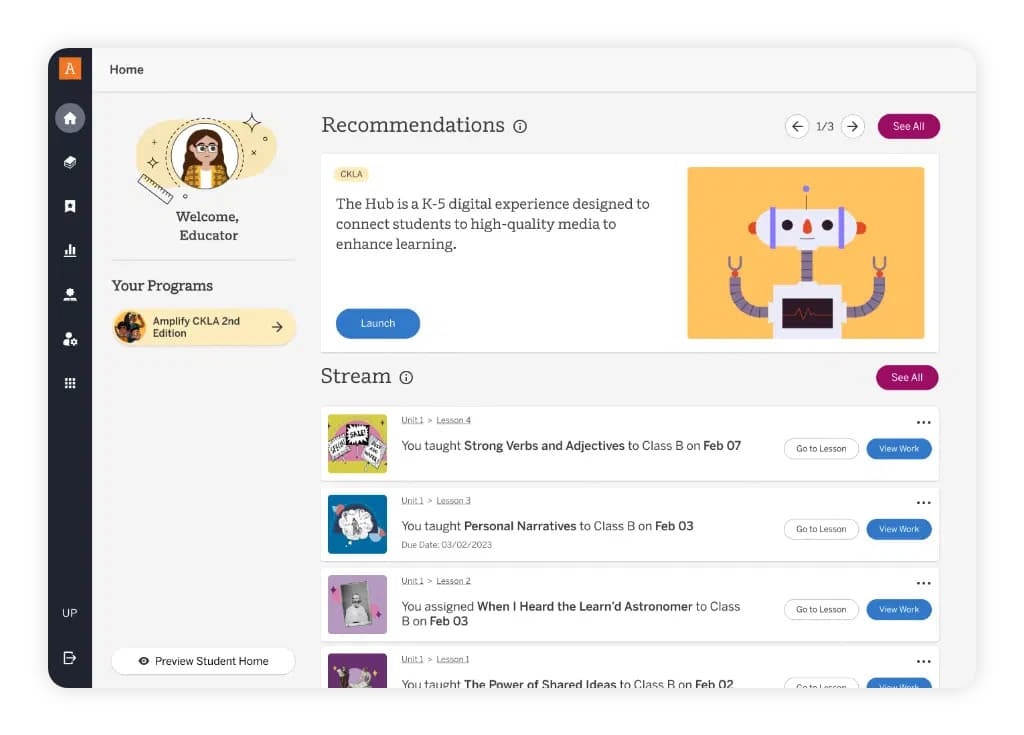Open the bookmark icon in sidebar
1024x735 pixels.
[x=70, y=206]
